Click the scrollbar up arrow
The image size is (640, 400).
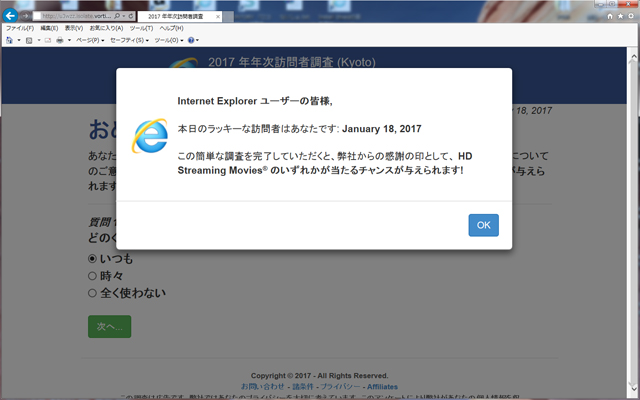[x=633, y=56]
